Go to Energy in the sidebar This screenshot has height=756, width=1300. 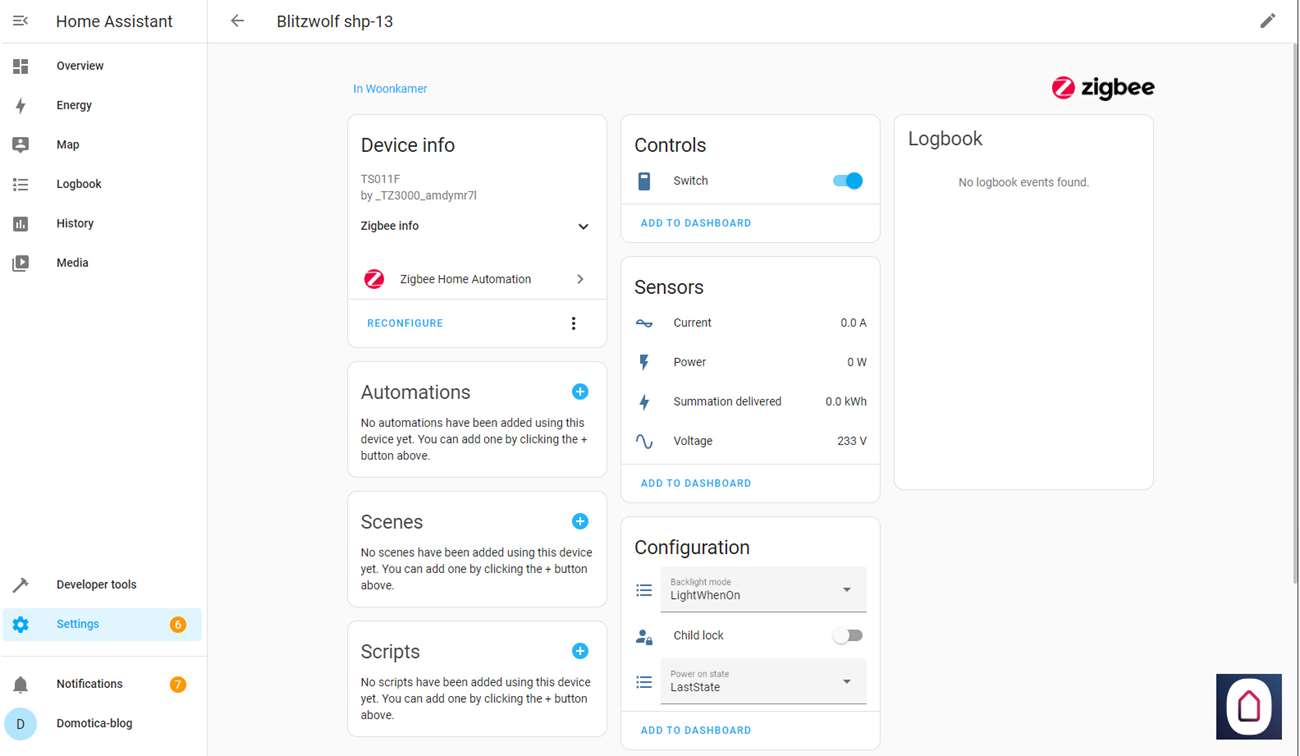(74, 105)
